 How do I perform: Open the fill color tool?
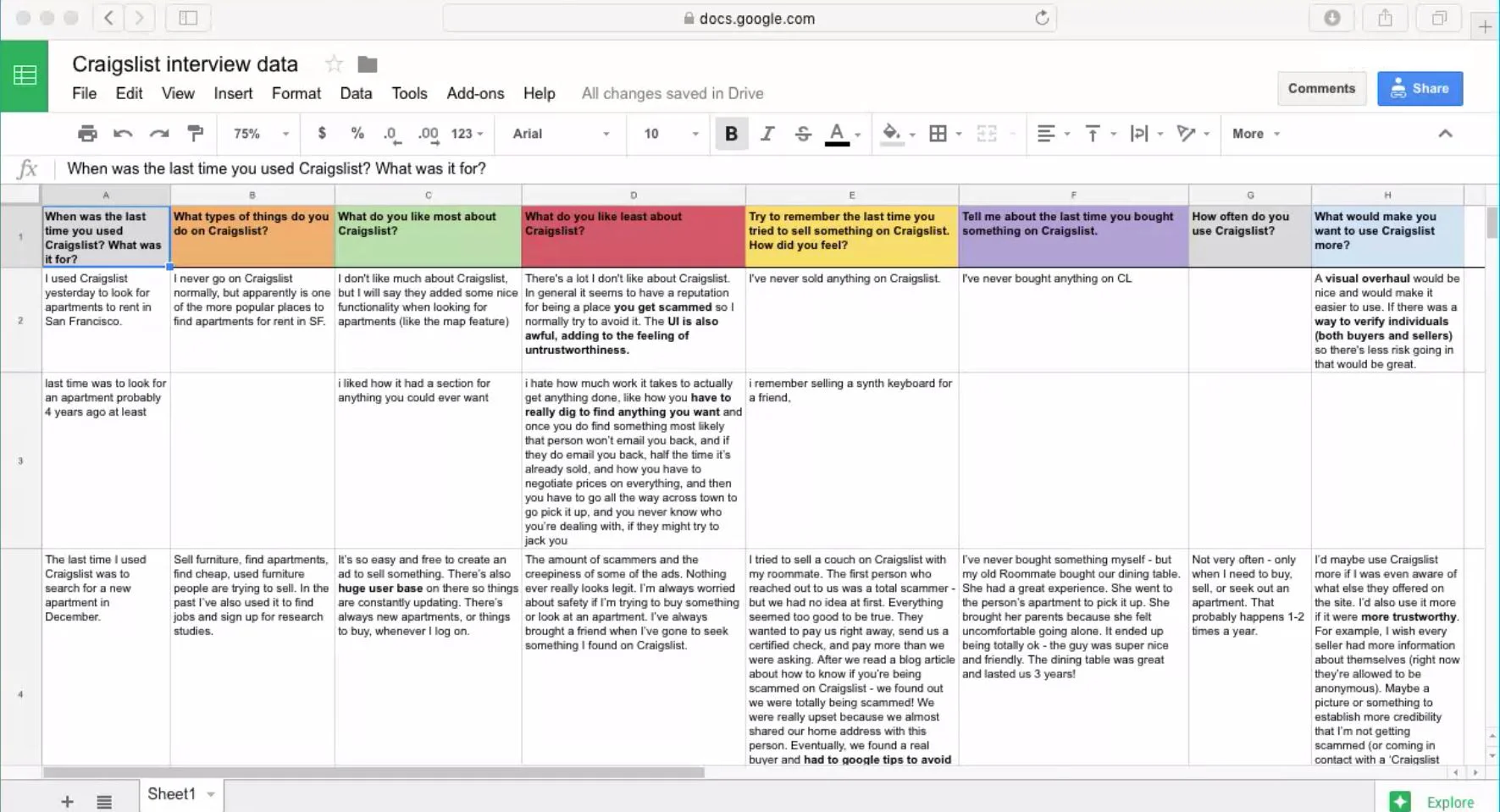892,134
